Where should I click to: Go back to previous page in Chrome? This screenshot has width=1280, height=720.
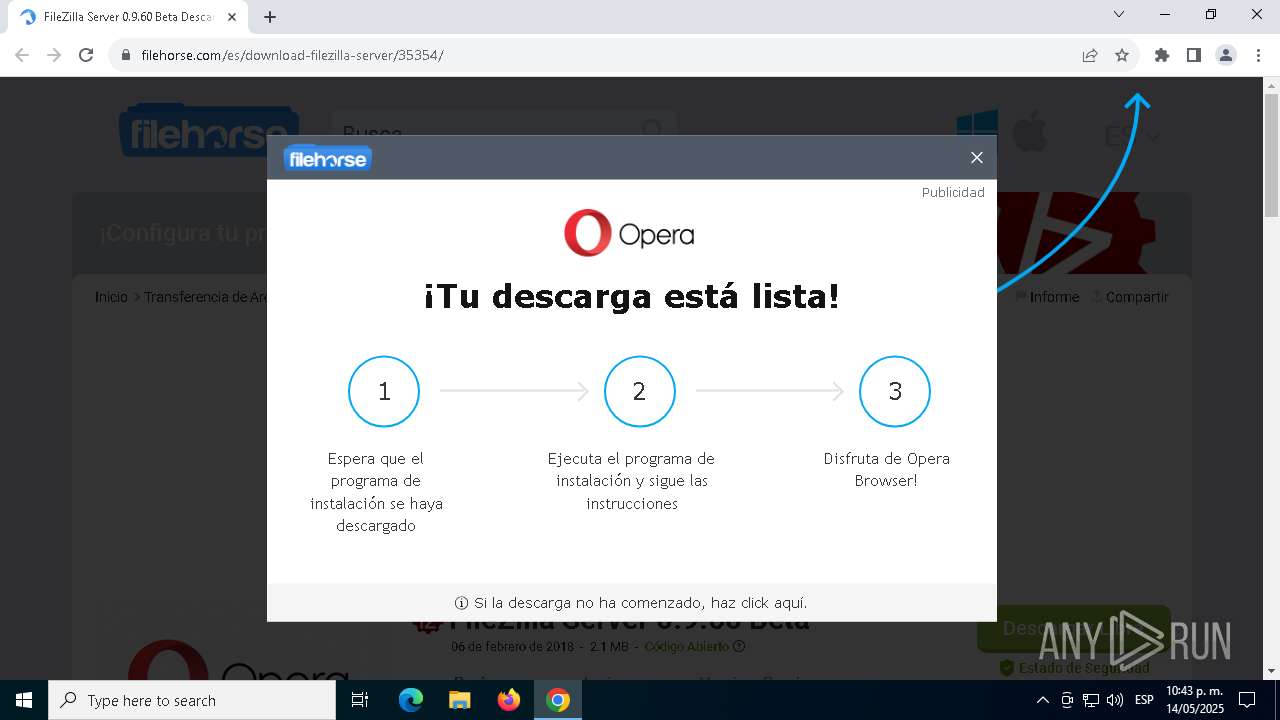click(x=22, y=55)
